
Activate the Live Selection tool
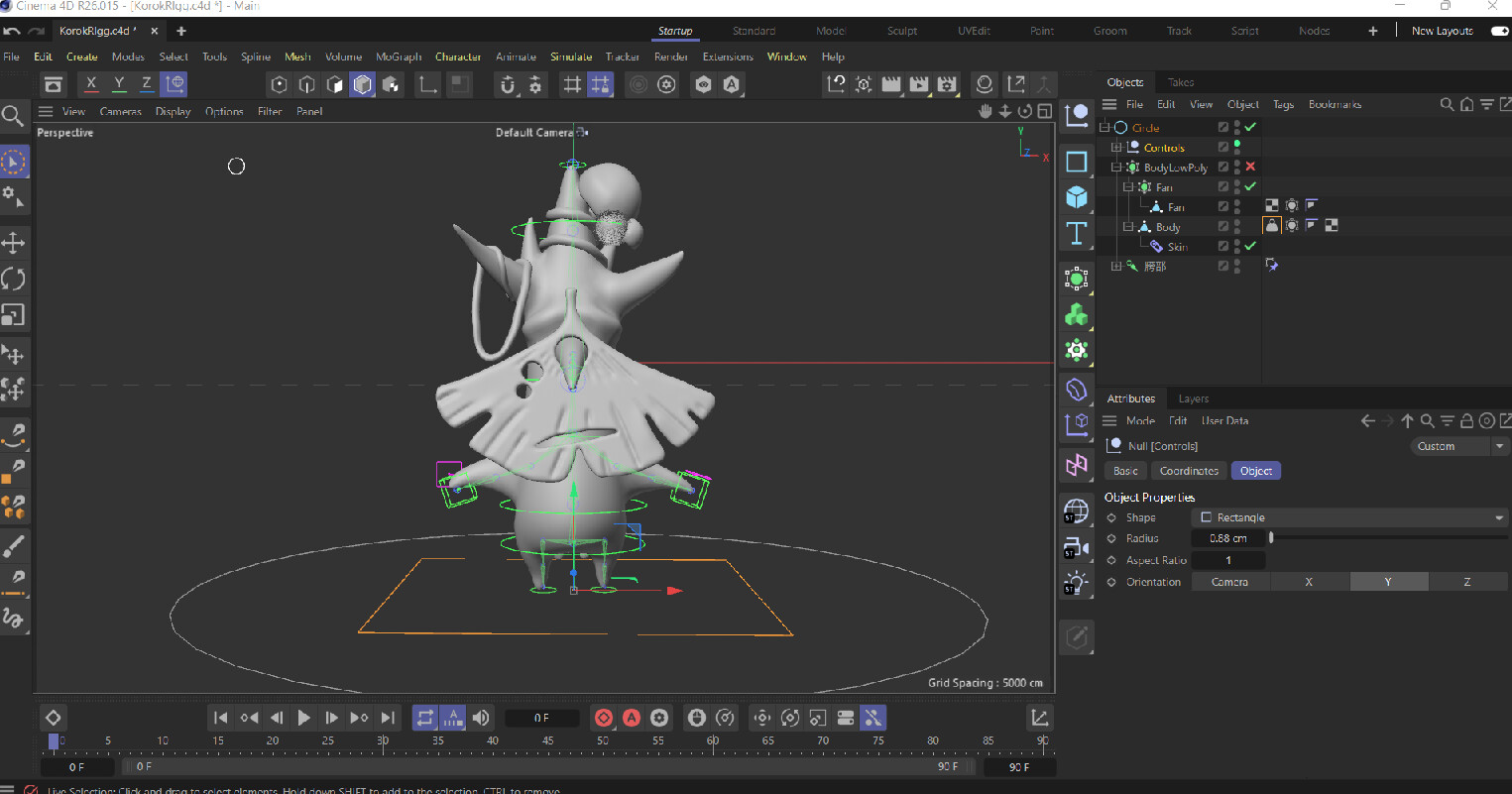(x=13, y=161)
